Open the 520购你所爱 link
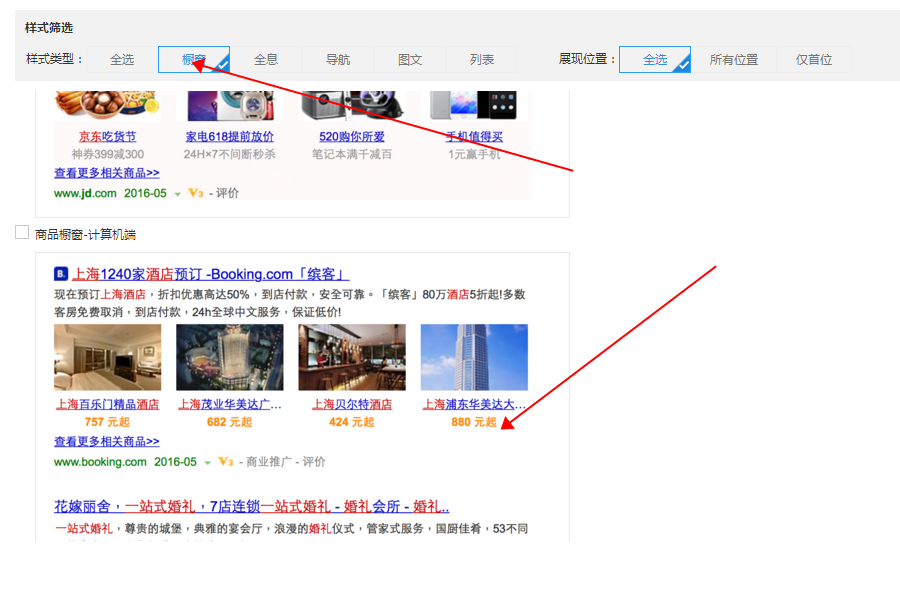The image size is (900, 595). [x=352, y=137]
